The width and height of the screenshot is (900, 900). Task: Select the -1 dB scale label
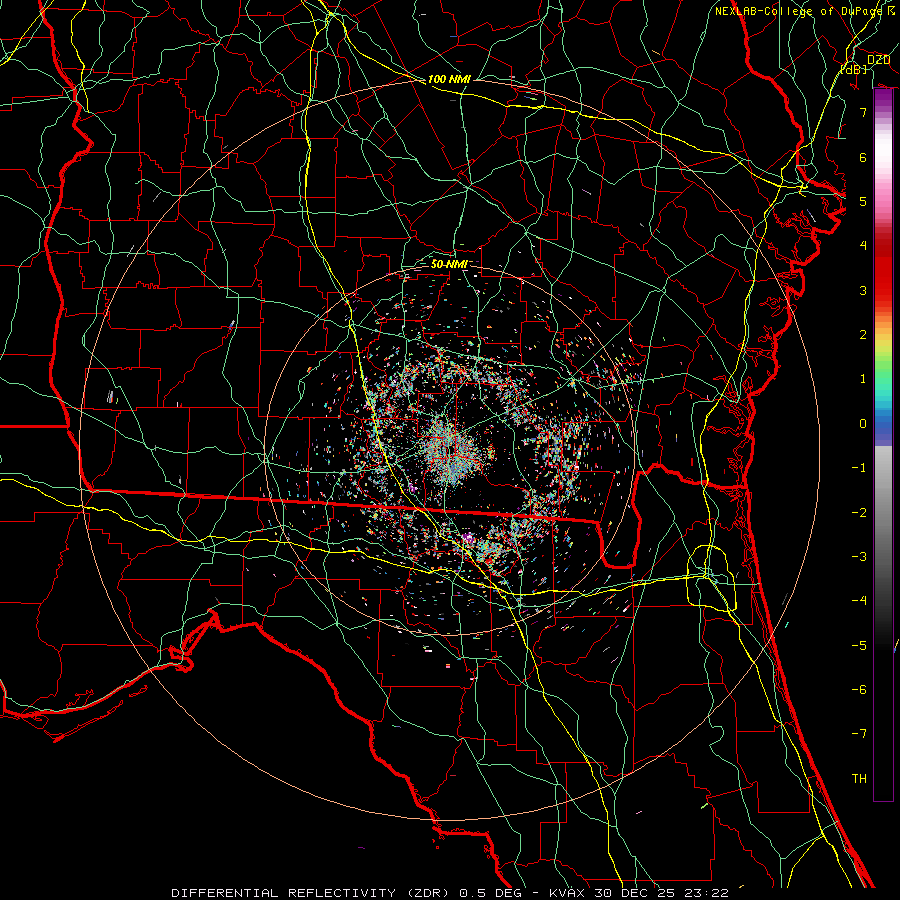[859, 468]
